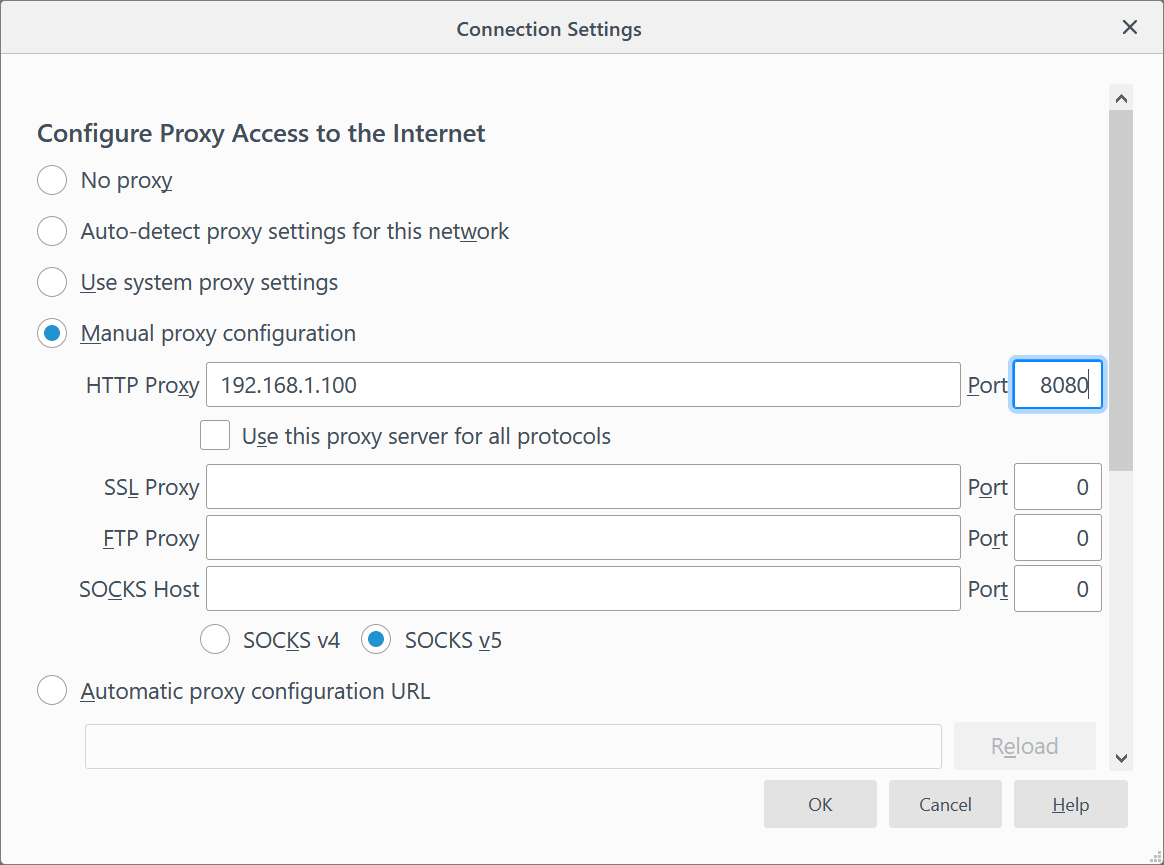This screenshot has height=865, width=1164.
Task: Choose Auto-detect proxy settings for this network
Action: [x=52, y=232]
